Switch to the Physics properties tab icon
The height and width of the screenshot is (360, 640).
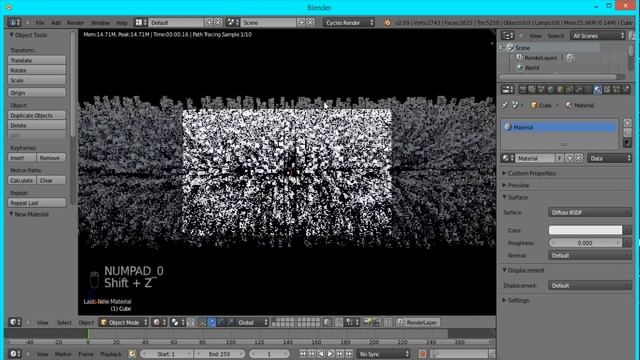click(x=626, y=89)
